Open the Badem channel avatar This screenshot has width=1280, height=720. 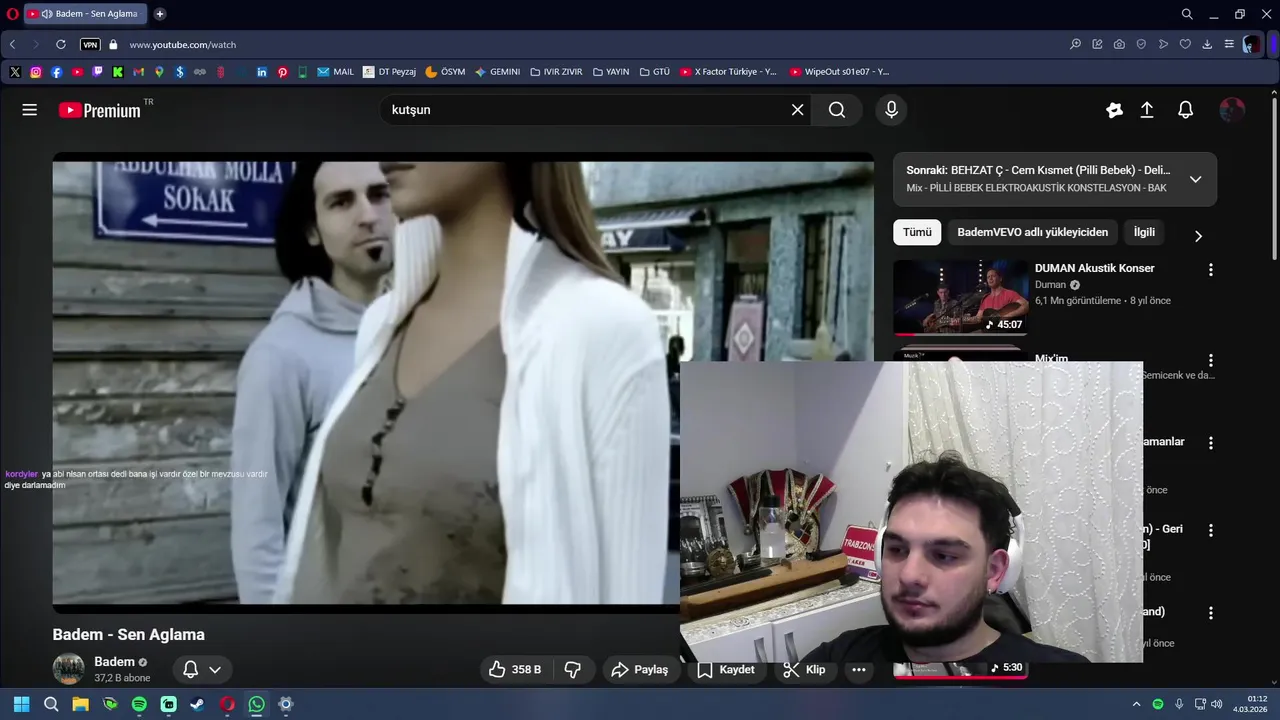(x=69, y=669)
